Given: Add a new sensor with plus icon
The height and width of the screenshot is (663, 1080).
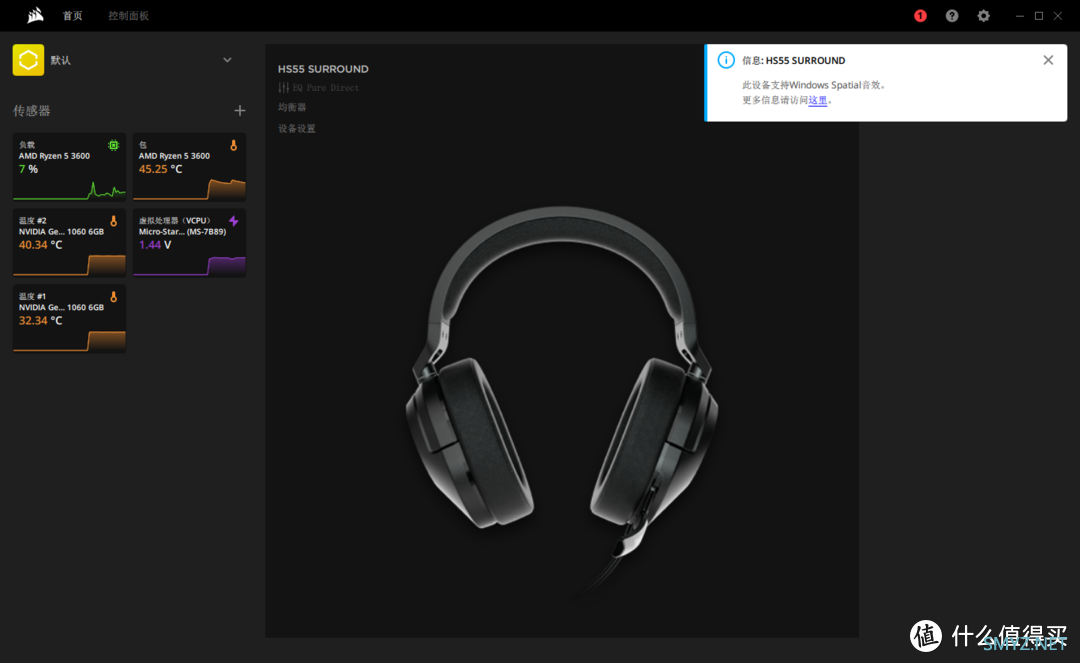Looking at the screenshot, I should [x=239, y=111].
